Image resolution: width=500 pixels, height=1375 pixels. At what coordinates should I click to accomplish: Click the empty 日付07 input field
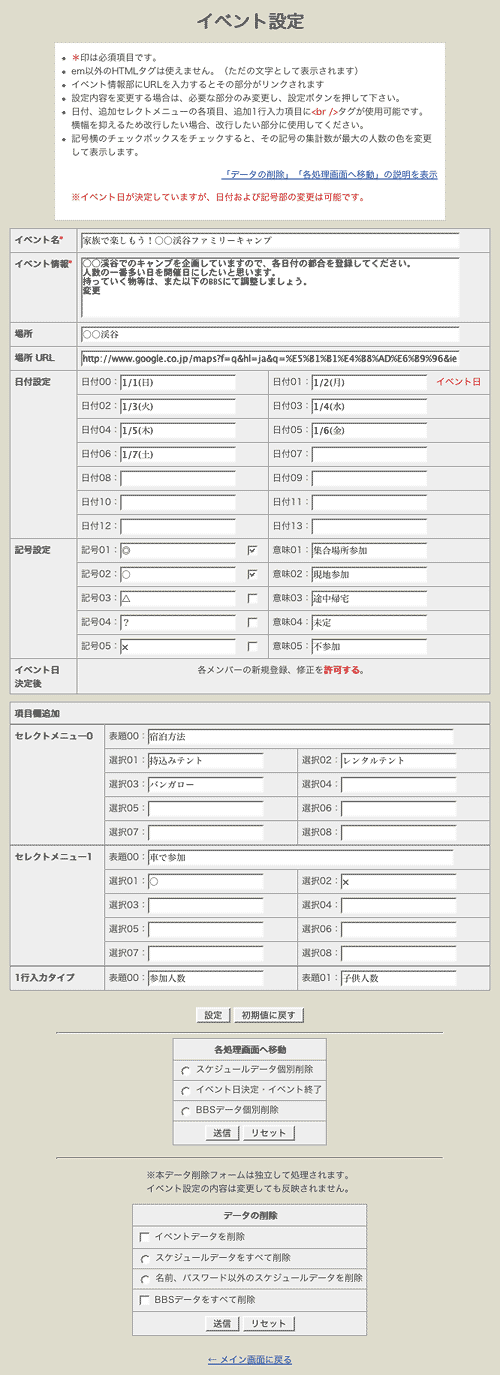(369, 454)
